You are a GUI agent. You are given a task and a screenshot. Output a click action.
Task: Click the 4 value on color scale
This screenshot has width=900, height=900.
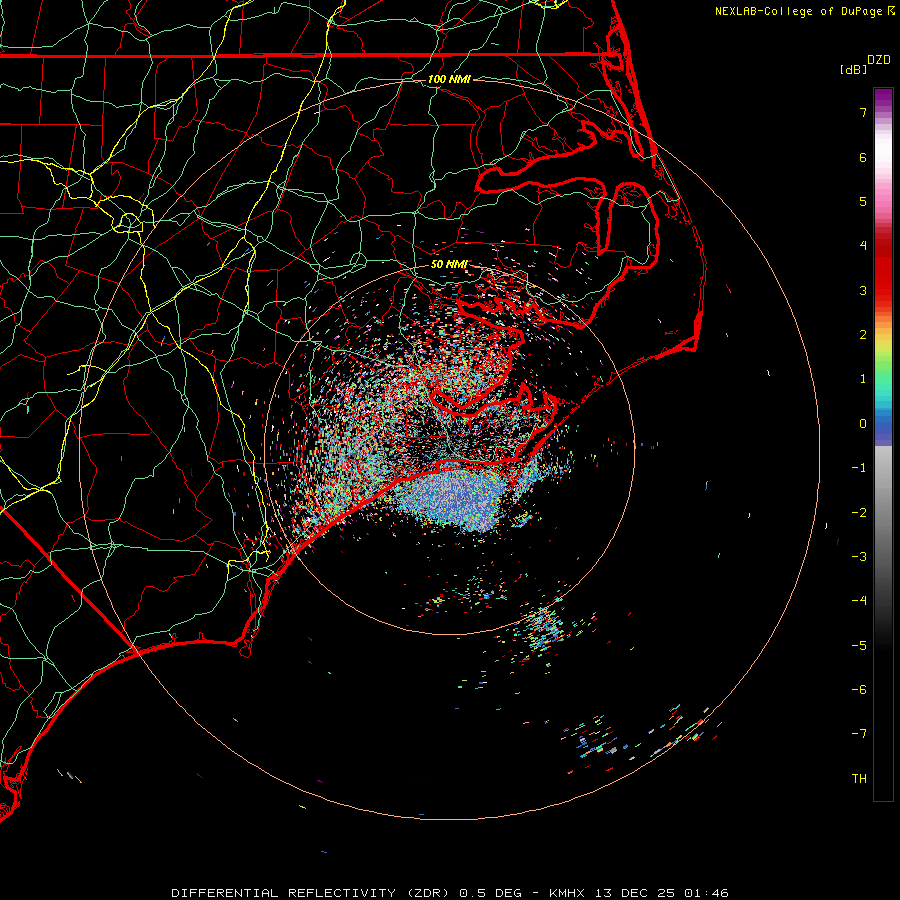coord(863,246)
